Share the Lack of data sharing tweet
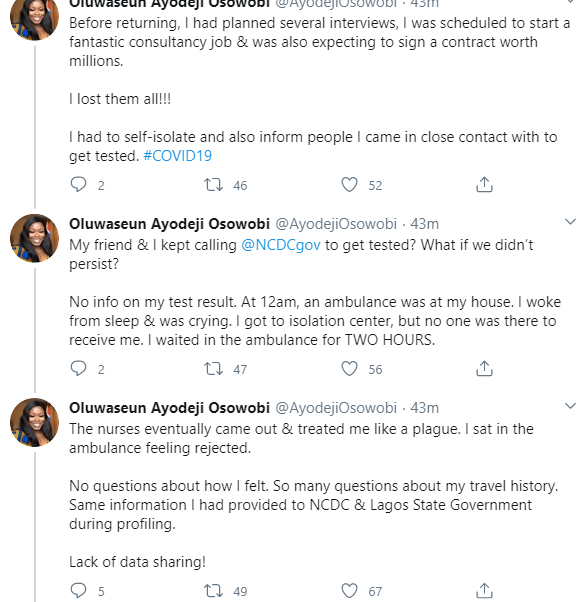Image resolution: width=584 pixels, height=602 pixels. click(484, 590)
